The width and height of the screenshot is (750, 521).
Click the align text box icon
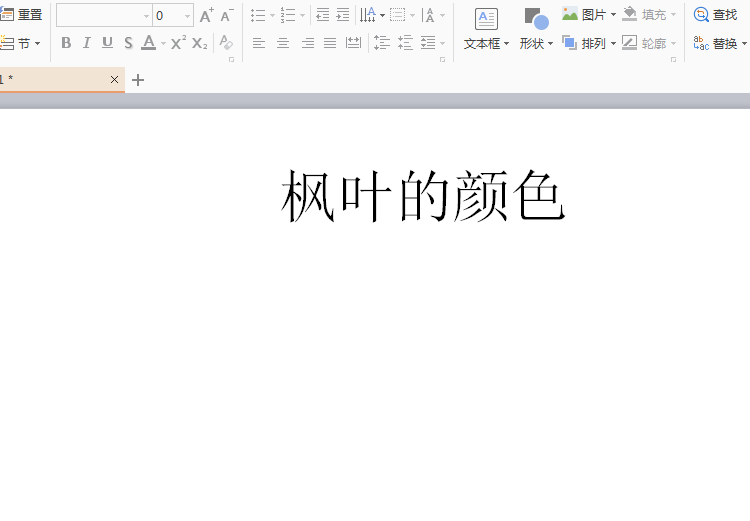point(397,15)
